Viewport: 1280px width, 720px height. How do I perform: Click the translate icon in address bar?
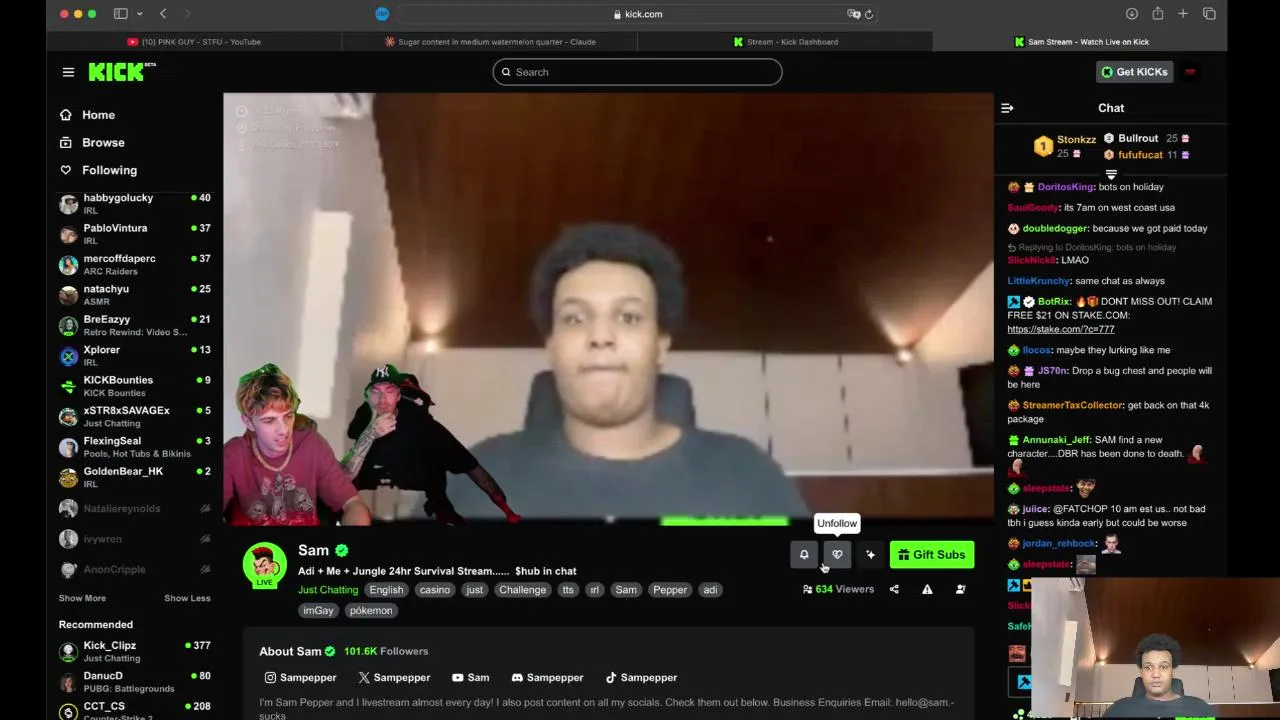853,14
